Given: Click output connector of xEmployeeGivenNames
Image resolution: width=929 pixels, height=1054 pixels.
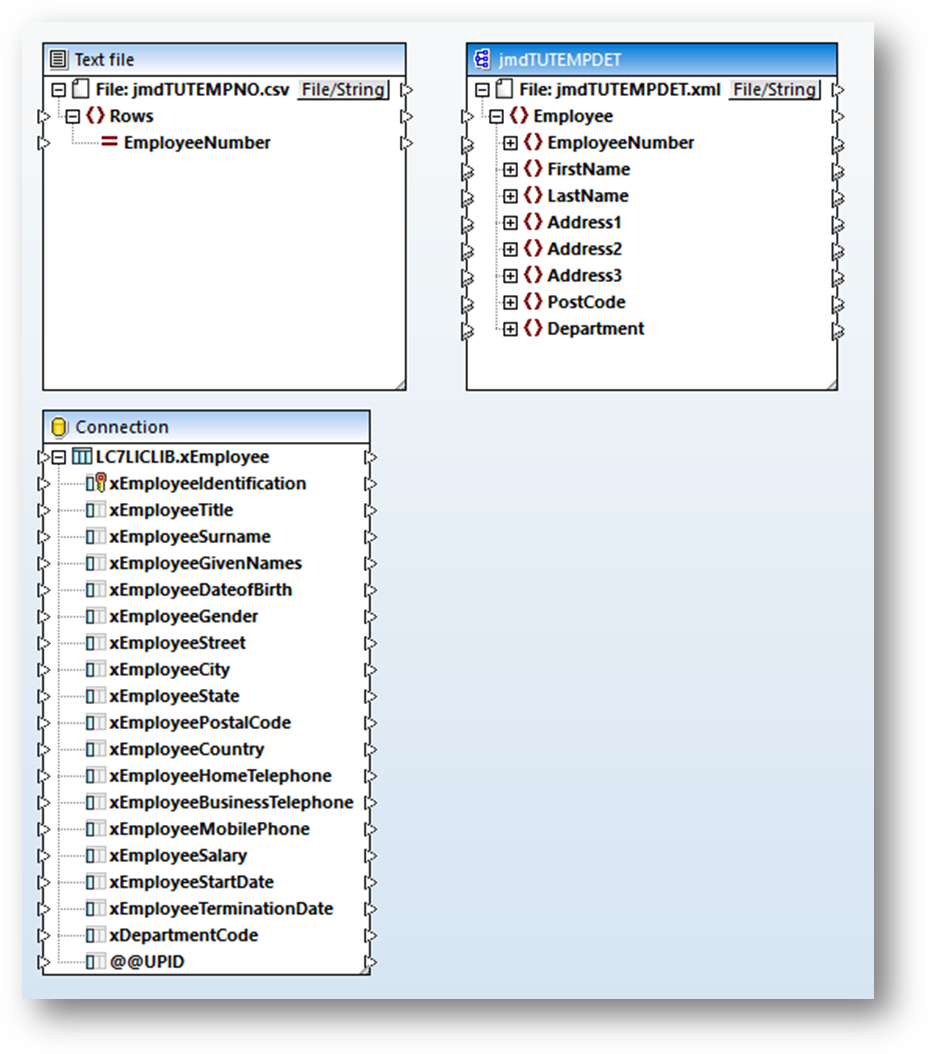Looking at the screenshot, I should [x=370, y=563].
